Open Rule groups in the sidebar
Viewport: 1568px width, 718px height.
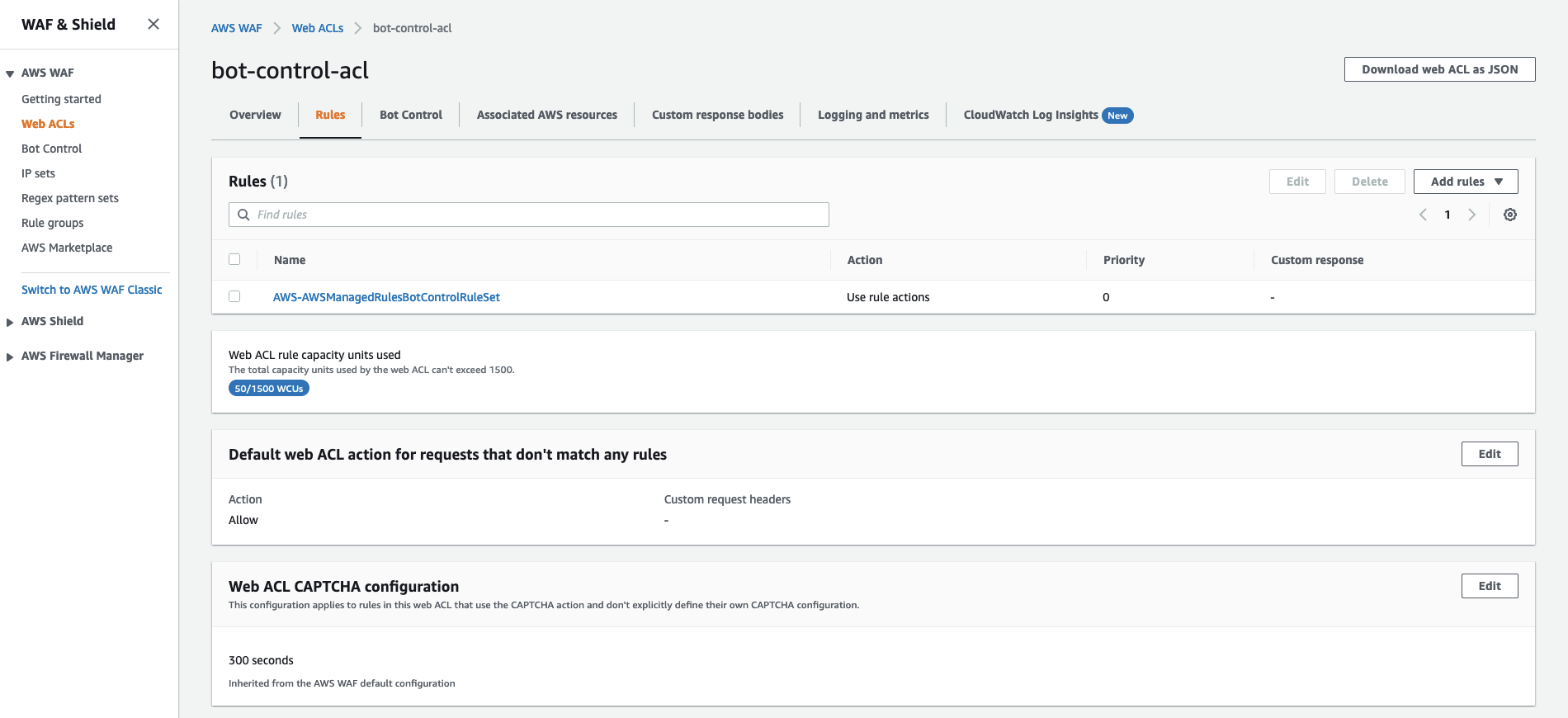[53, 223]
